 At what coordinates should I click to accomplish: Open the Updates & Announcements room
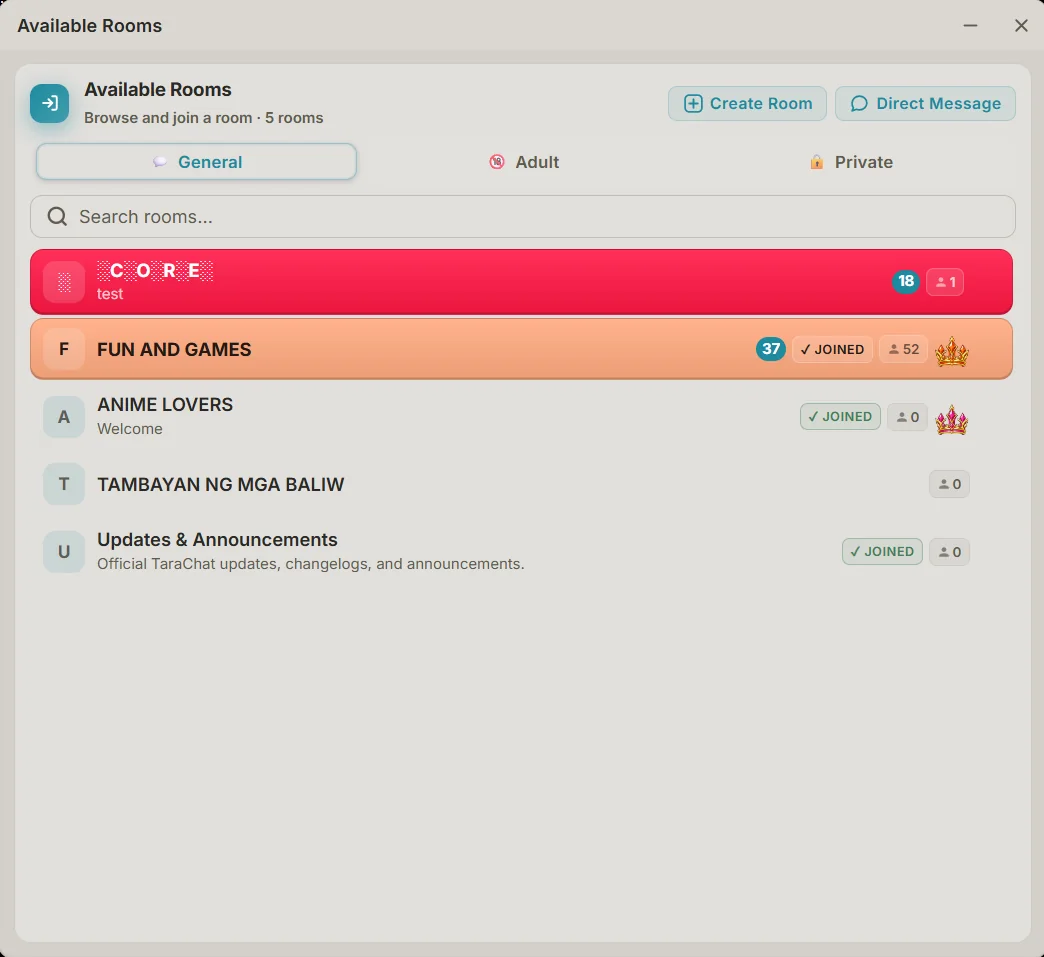click(x=521, y=551)
